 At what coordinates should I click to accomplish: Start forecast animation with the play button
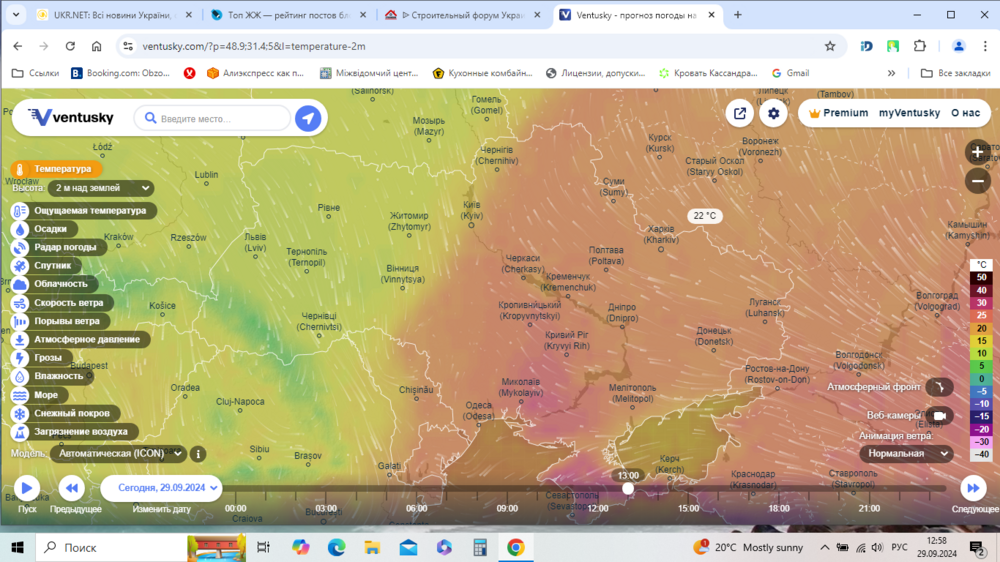pyautogui.click(x=27, y=488)
